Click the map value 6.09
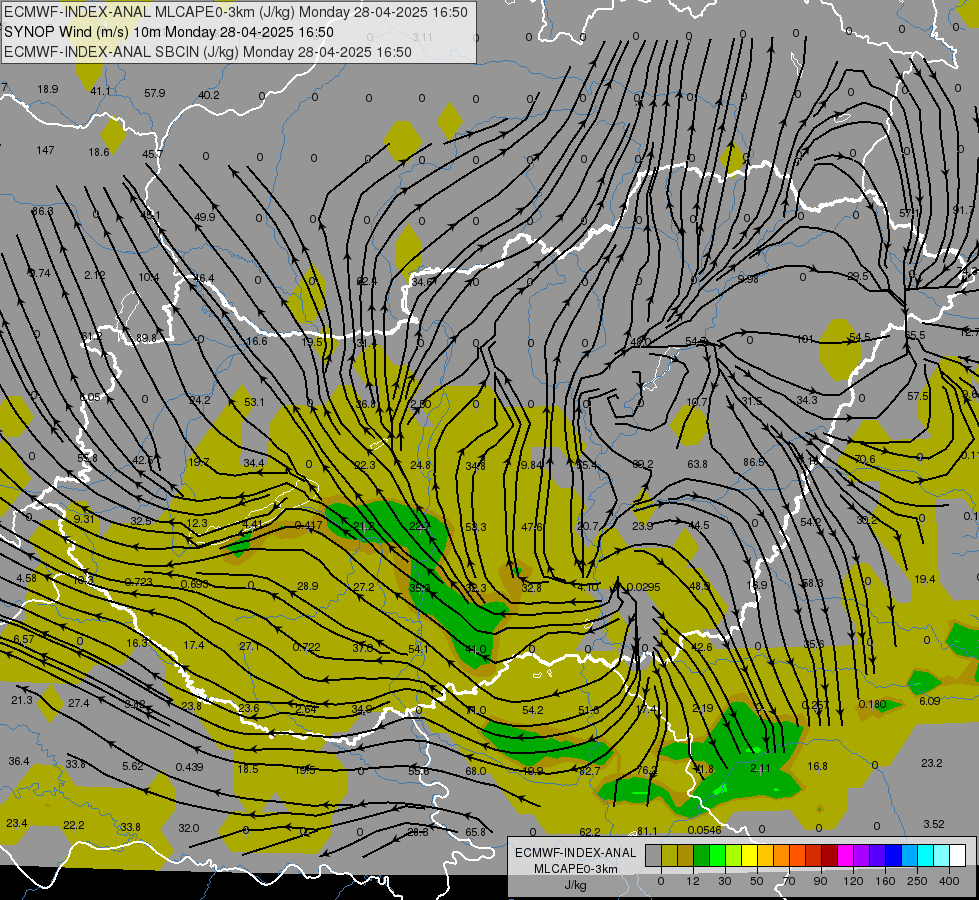The image size is (979, 900). [x=930, y=701]
